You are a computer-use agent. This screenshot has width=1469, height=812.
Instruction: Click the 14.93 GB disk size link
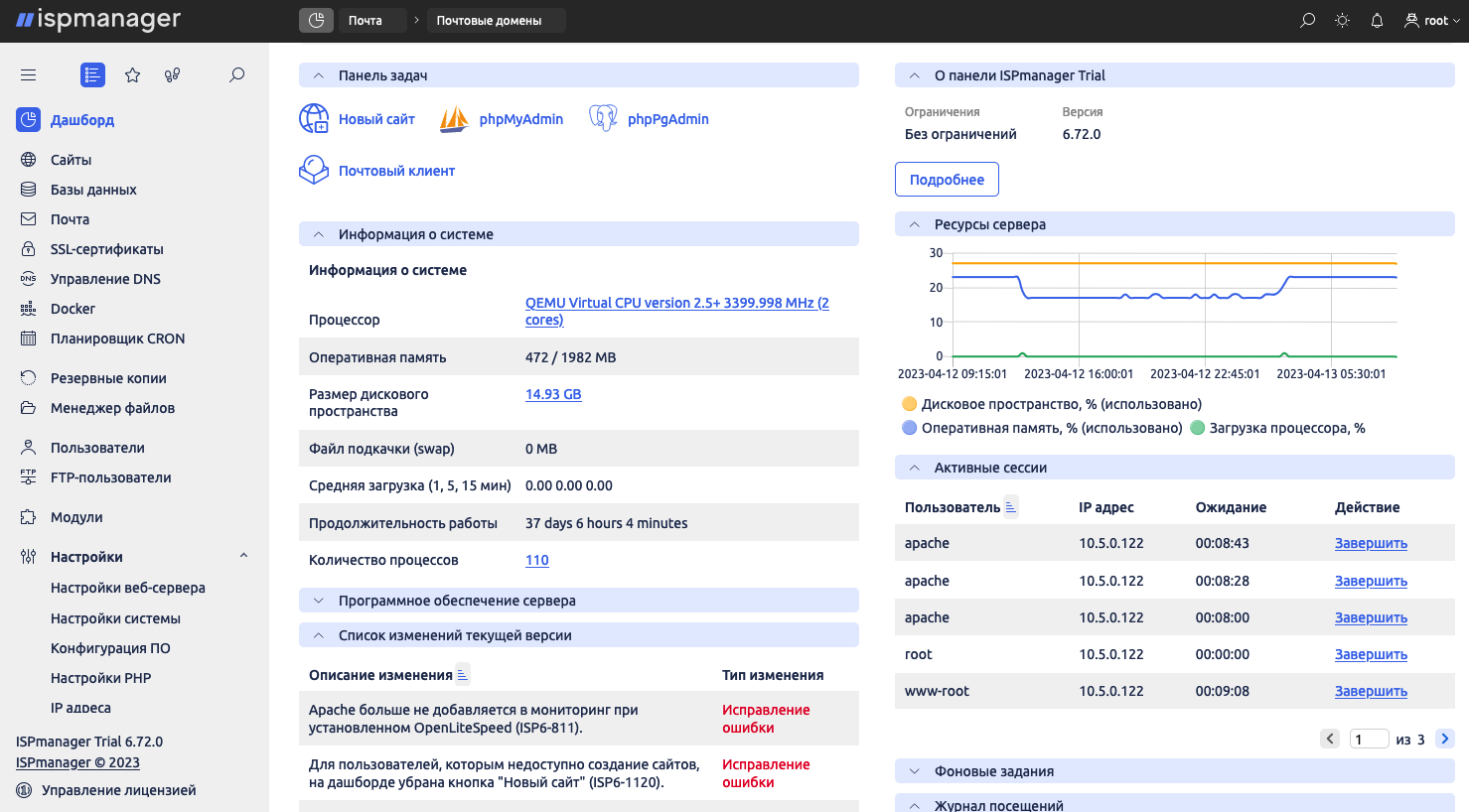click(553, 394)
